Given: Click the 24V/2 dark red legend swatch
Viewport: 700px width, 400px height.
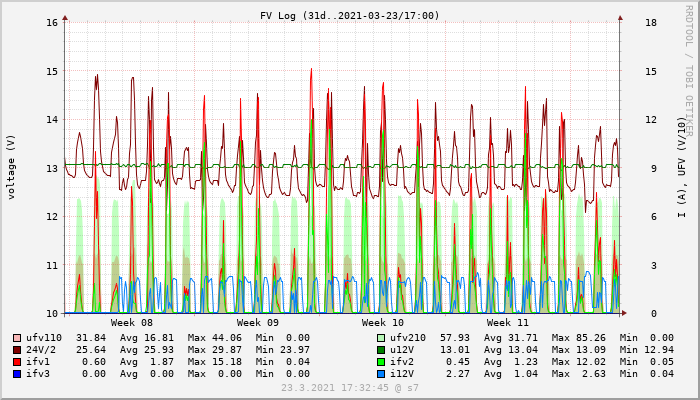Looking at the screenshot, I should [x=17, y=350].
